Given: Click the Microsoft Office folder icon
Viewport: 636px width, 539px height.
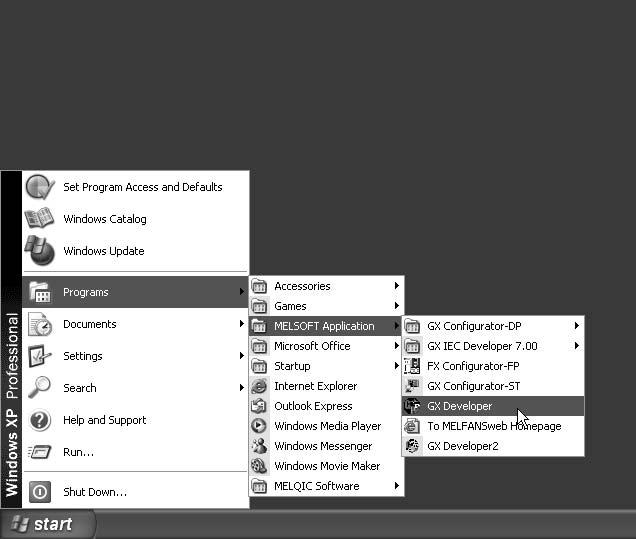Looking at the screenshot, I should tap(259, 346).
